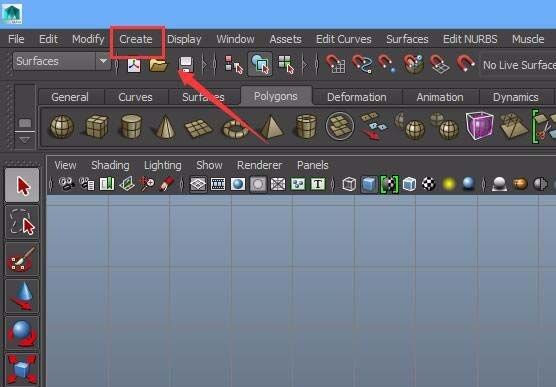The width and height of the screenshot is (556, 387).
Task: Click the shelf tab selector icon
Action: (x=25, y=123)
